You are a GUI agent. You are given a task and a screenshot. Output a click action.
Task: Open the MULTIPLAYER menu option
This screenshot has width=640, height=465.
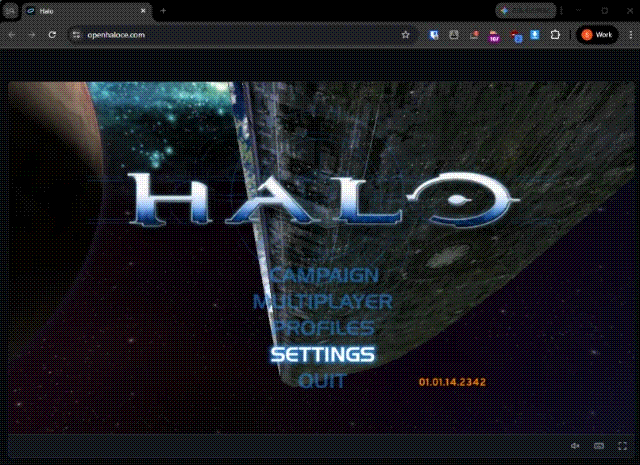pos(323,302)
